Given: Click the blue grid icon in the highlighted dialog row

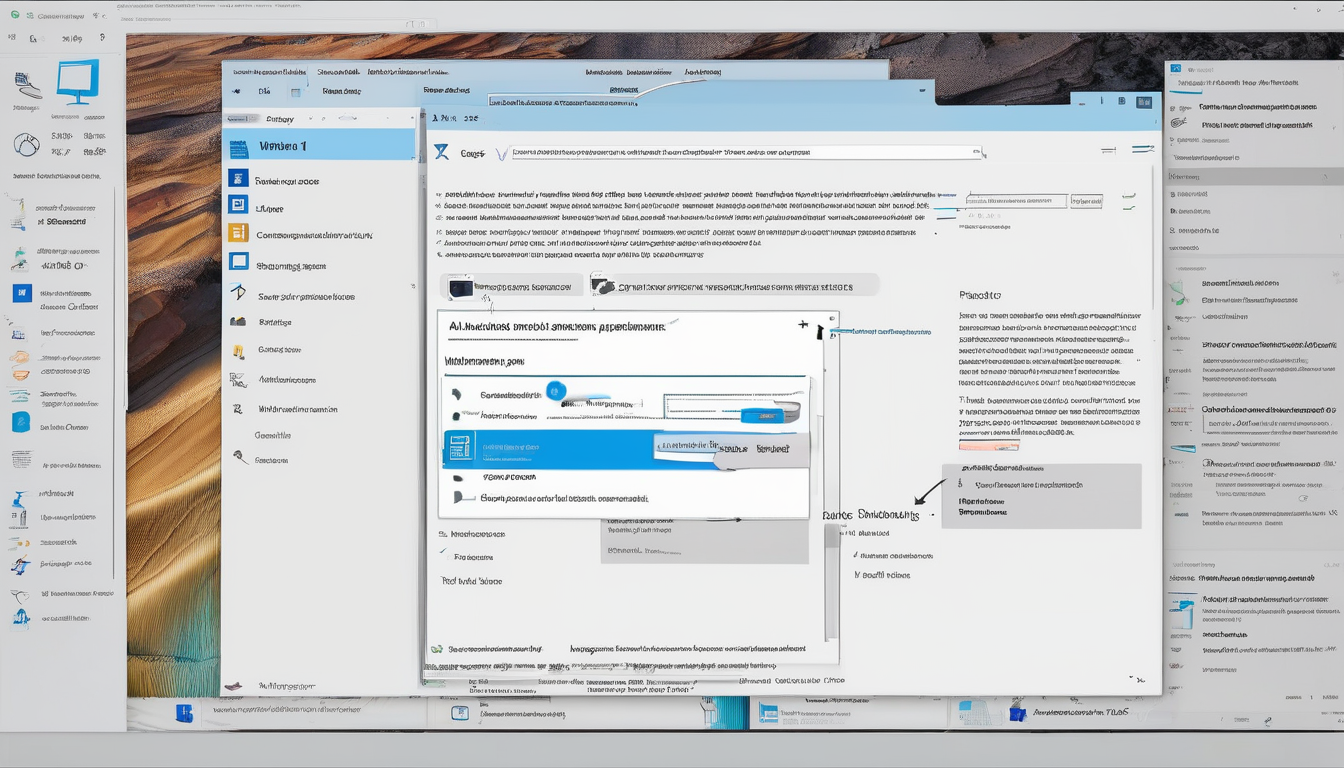Looking at the screenshot, I should [x=460, y=448].
